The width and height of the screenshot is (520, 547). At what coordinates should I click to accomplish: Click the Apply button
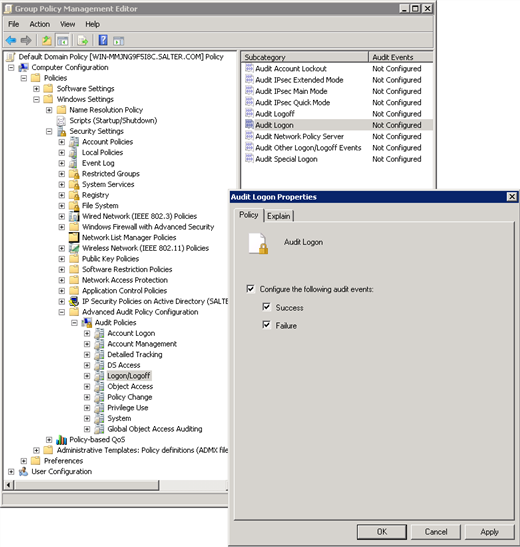point(489,532)
